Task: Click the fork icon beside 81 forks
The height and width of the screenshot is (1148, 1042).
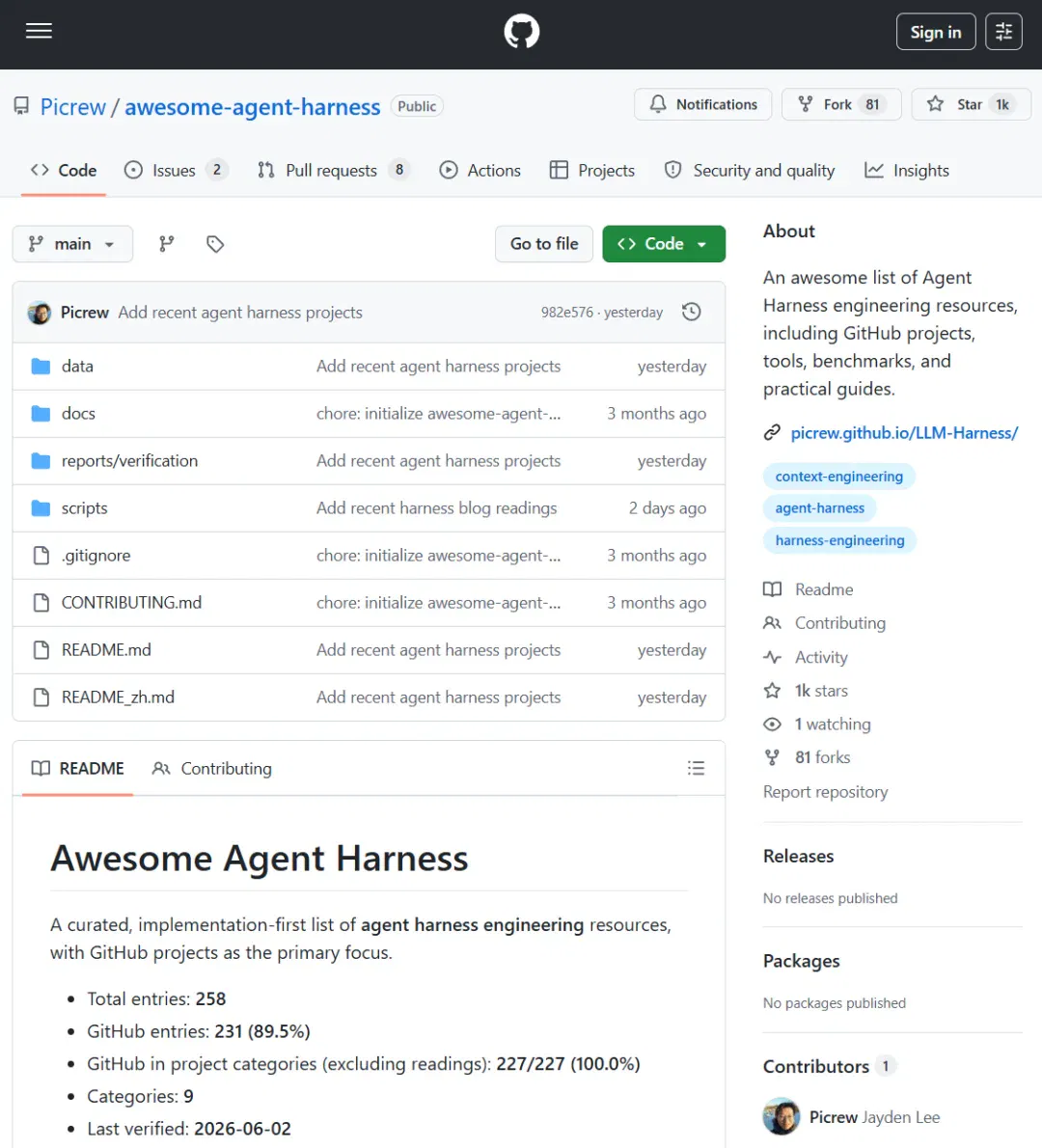Action: [x=772, y=757]
